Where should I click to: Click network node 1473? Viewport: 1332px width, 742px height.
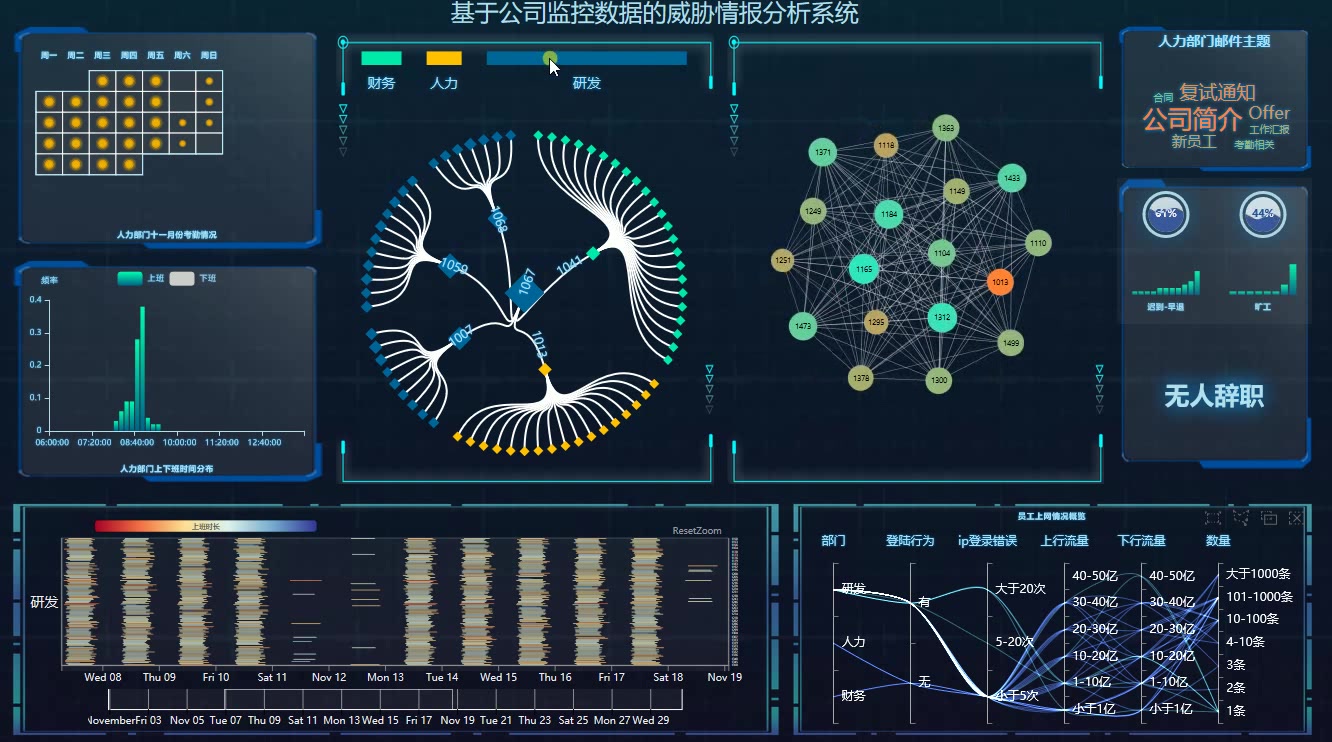click(803, 326)
